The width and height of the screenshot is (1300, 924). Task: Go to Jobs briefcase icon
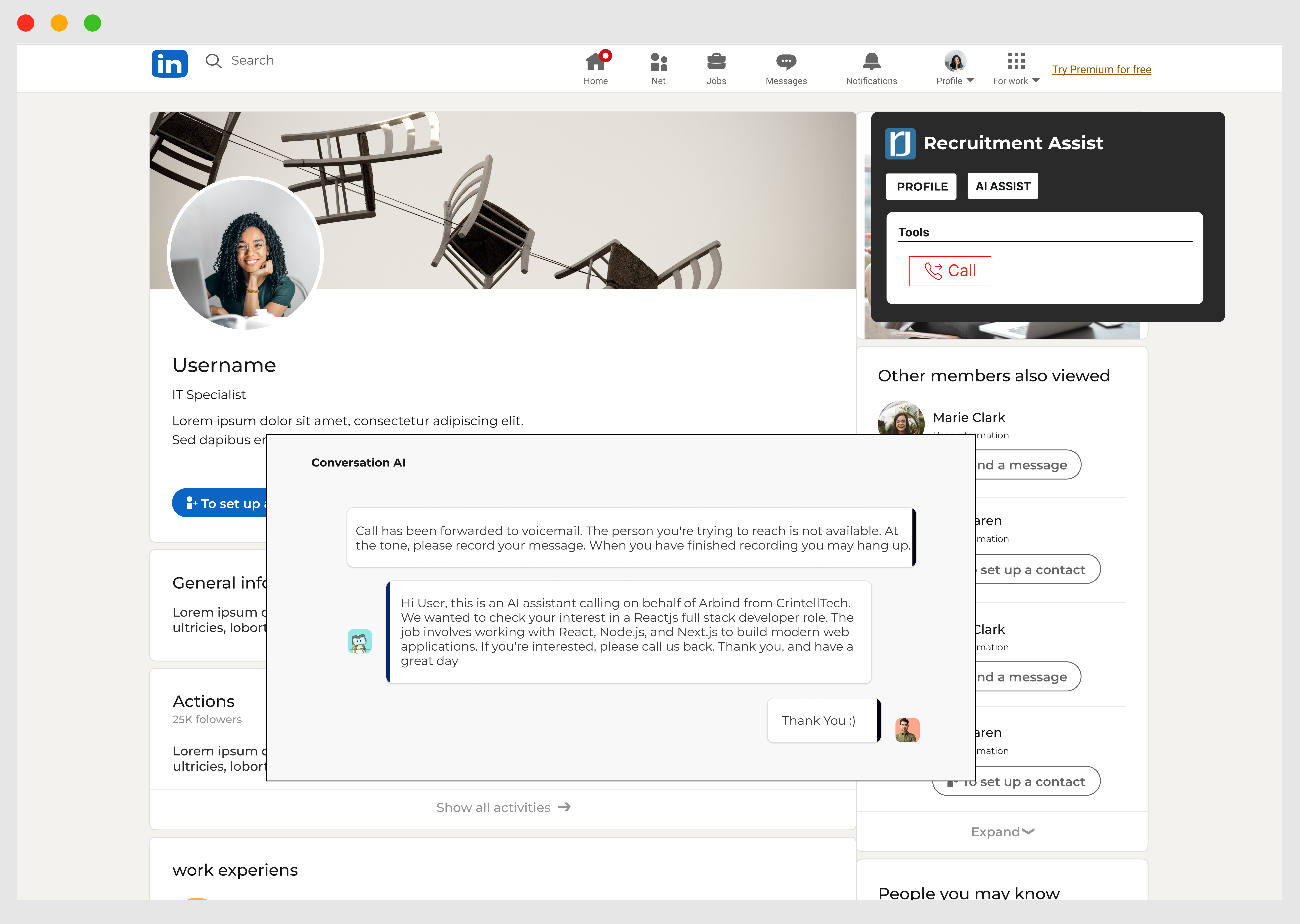tap(716, 61)
